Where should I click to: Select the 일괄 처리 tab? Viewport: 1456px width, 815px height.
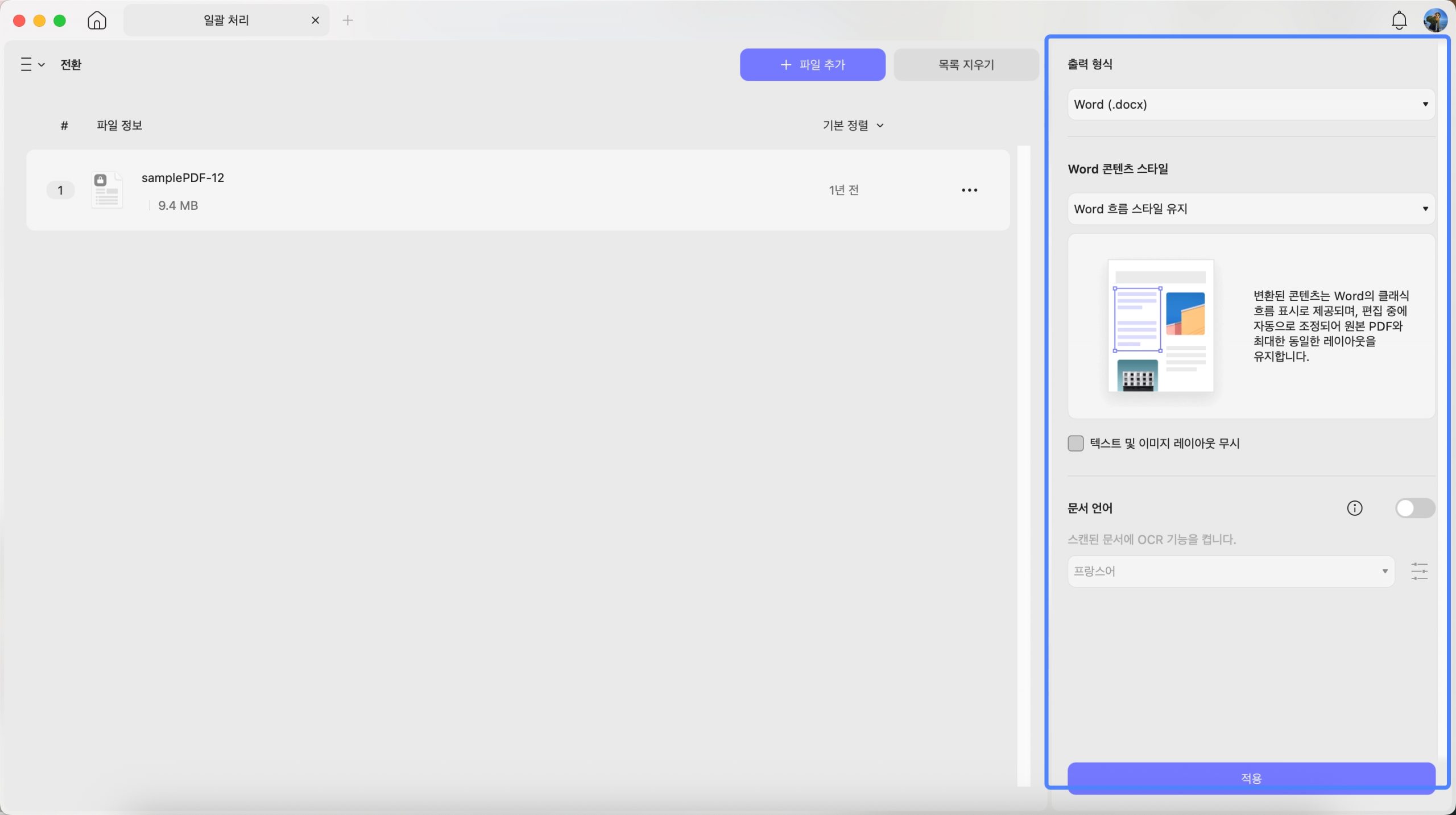click(x=226, y=20)
